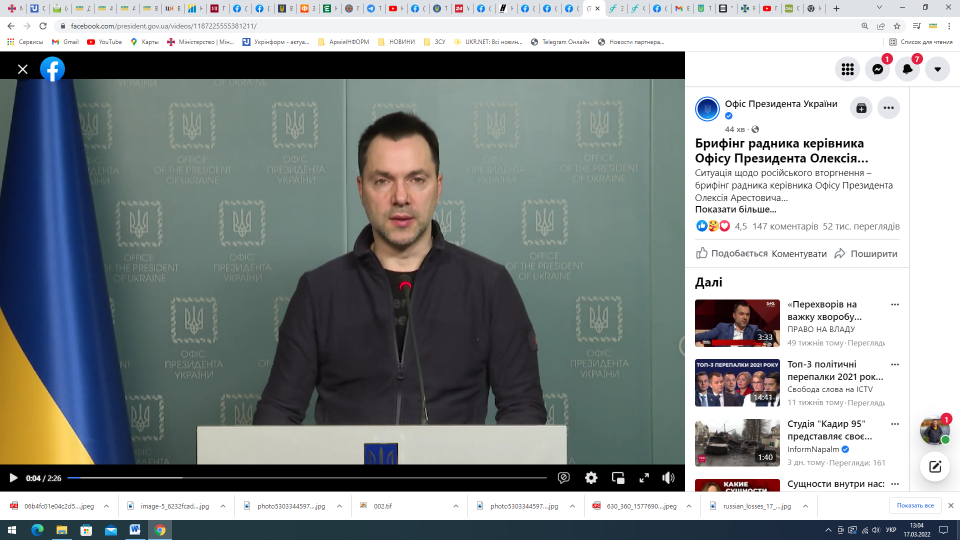Screen dimensions: 960x540
Task: Open Facebook notifications bell
Action: [x=907, y=69]
